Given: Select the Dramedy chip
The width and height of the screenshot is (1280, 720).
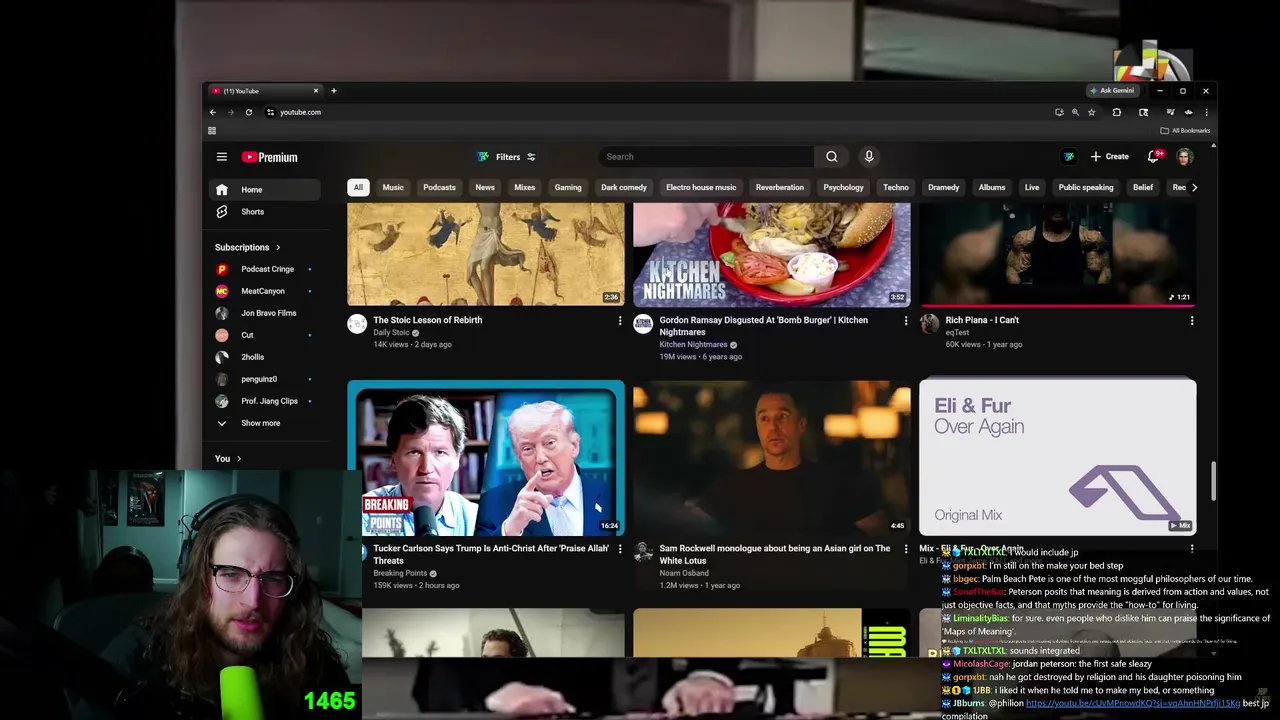Looking at the screenshot, I should pyautogui.click(x=943, y=187).
